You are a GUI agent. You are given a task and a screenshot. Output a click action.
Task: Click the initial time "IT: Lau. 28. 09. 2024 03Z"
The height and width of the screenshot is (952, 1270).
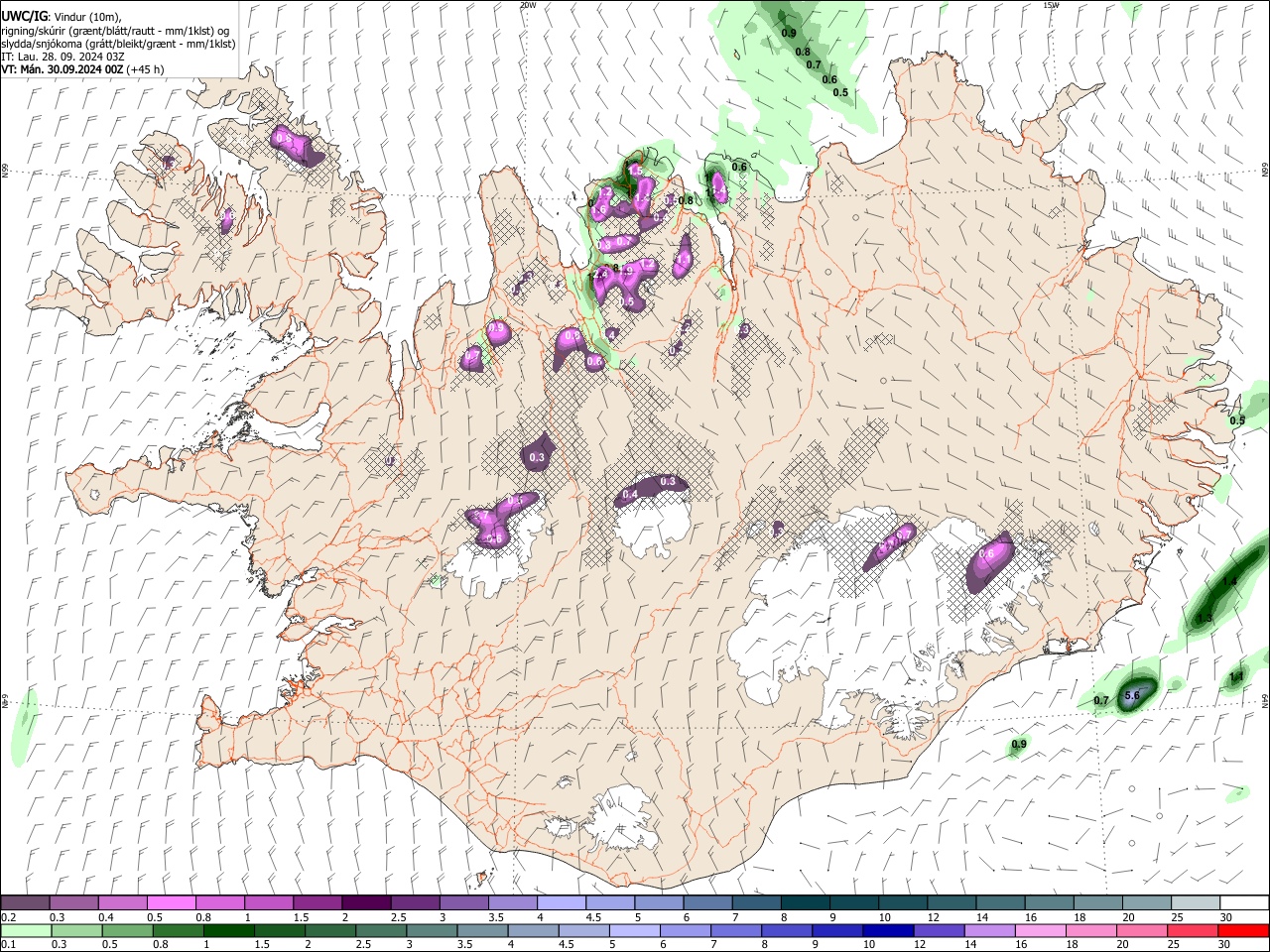[x=63, y=57]
